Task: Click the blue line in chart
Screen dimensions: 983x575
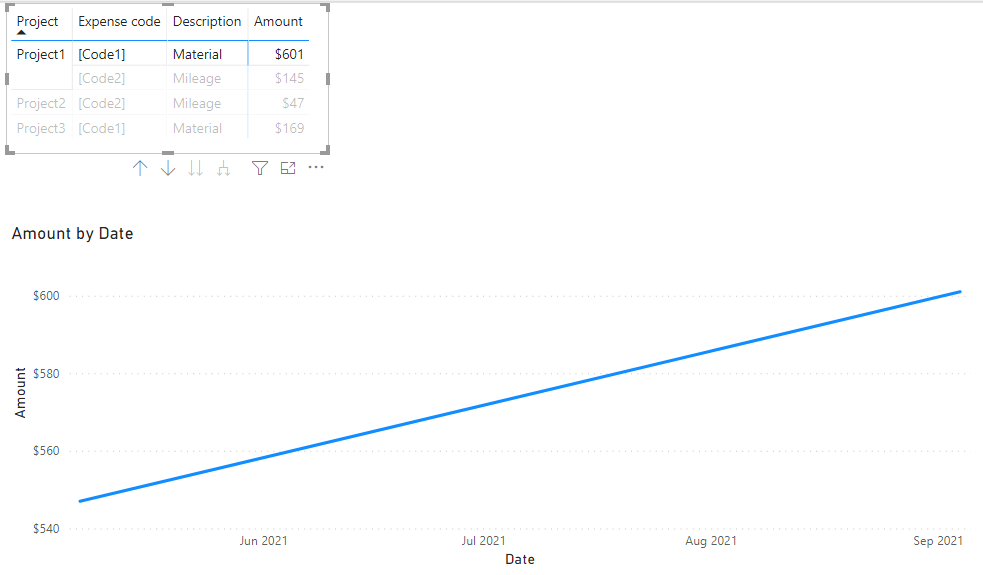Action: (520, 396)
